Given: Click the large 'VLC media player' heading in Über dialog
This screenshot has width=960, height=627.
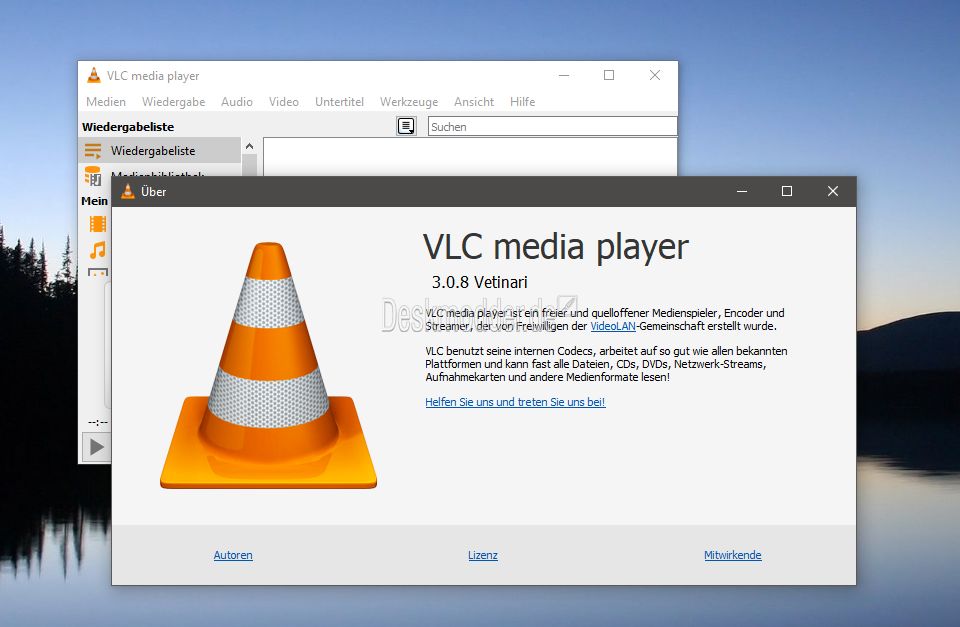Looking at the screenshot, I should [x=555, y=247].
